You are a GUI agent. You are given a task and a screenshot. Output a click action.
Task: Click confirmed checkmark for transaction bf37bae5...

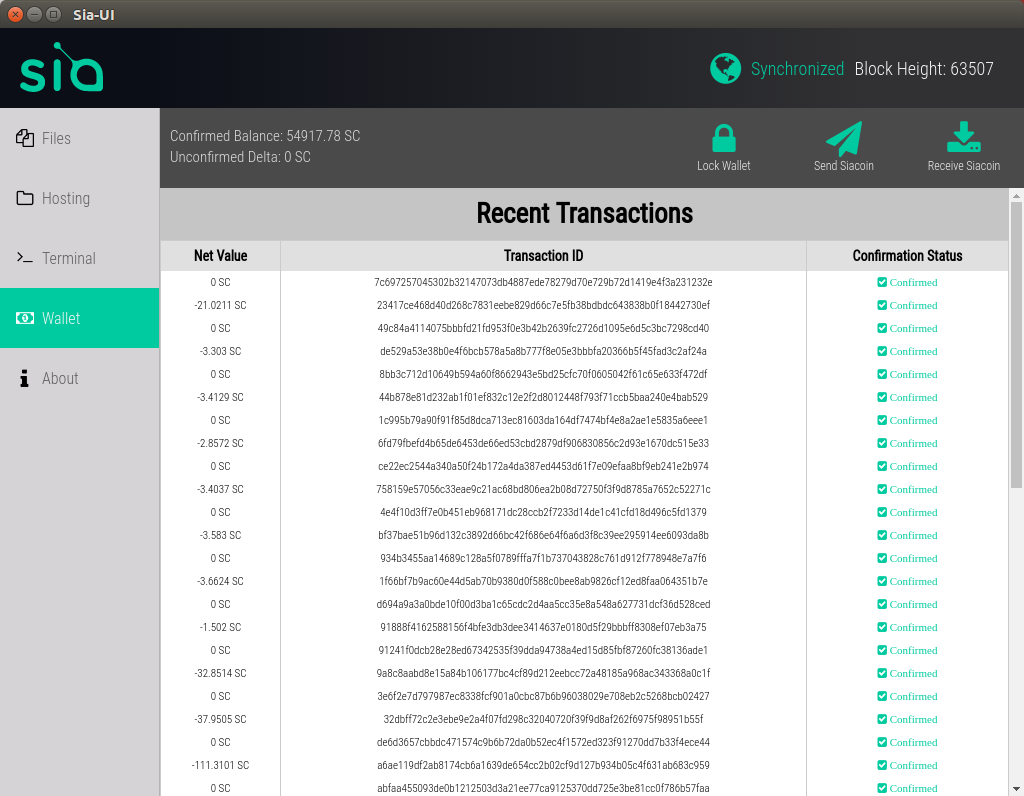882,535
